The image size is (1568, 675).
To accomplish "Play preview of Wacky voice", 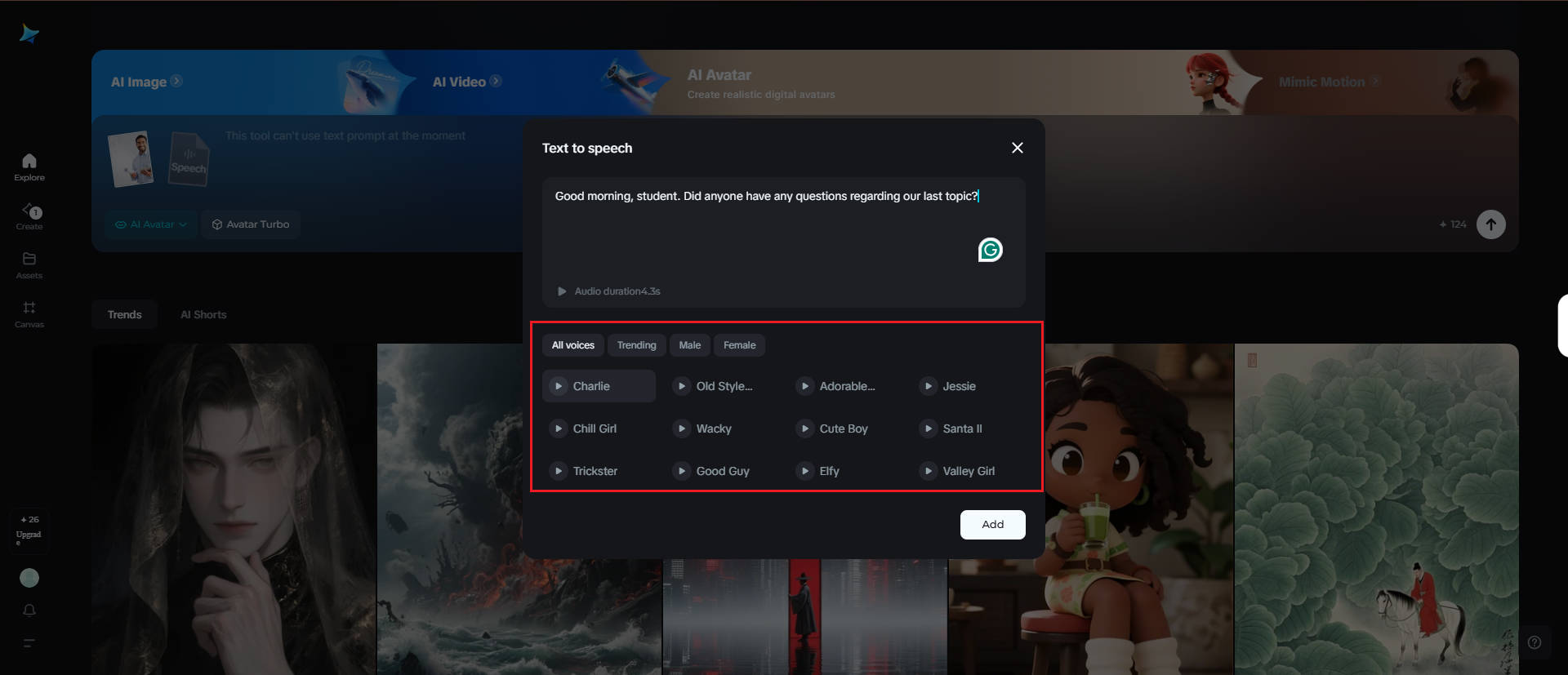I will [x=682, y=429].
